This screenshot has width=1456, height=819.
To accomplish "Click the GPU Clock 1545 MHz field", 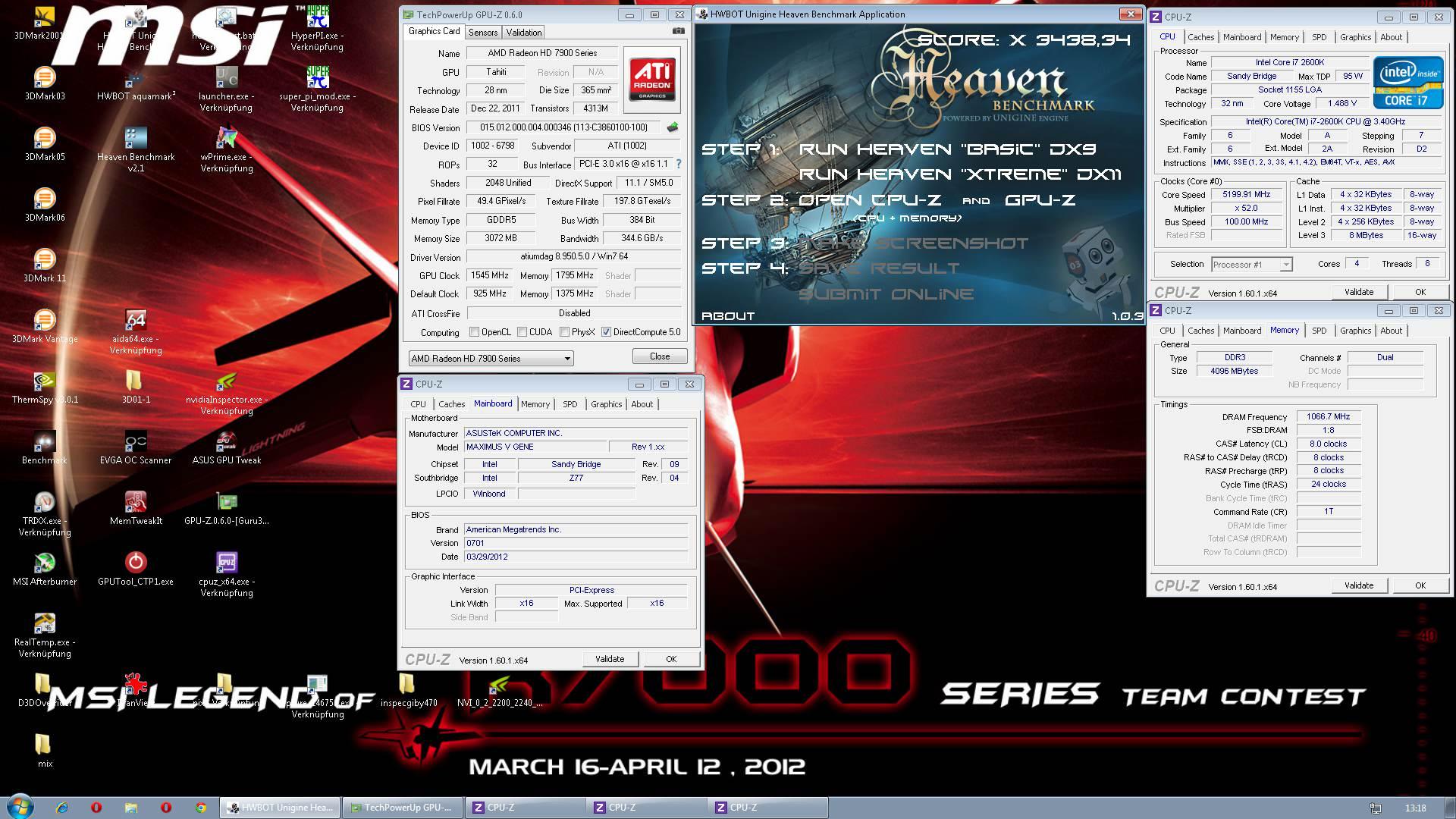I will click(490, 275).
